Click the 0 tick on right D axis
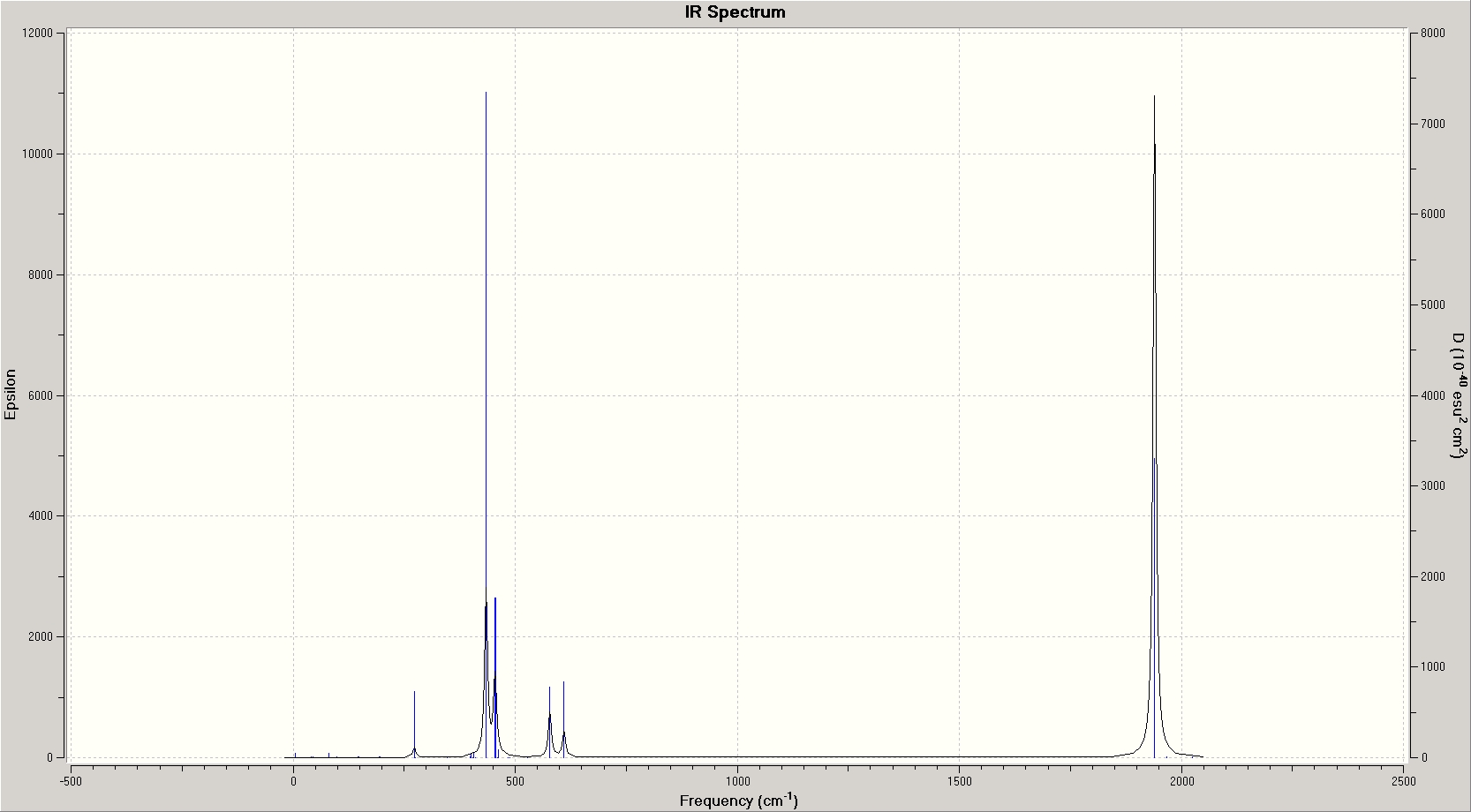Viewport: 1471px width, 812px height. pos(1424,757)
